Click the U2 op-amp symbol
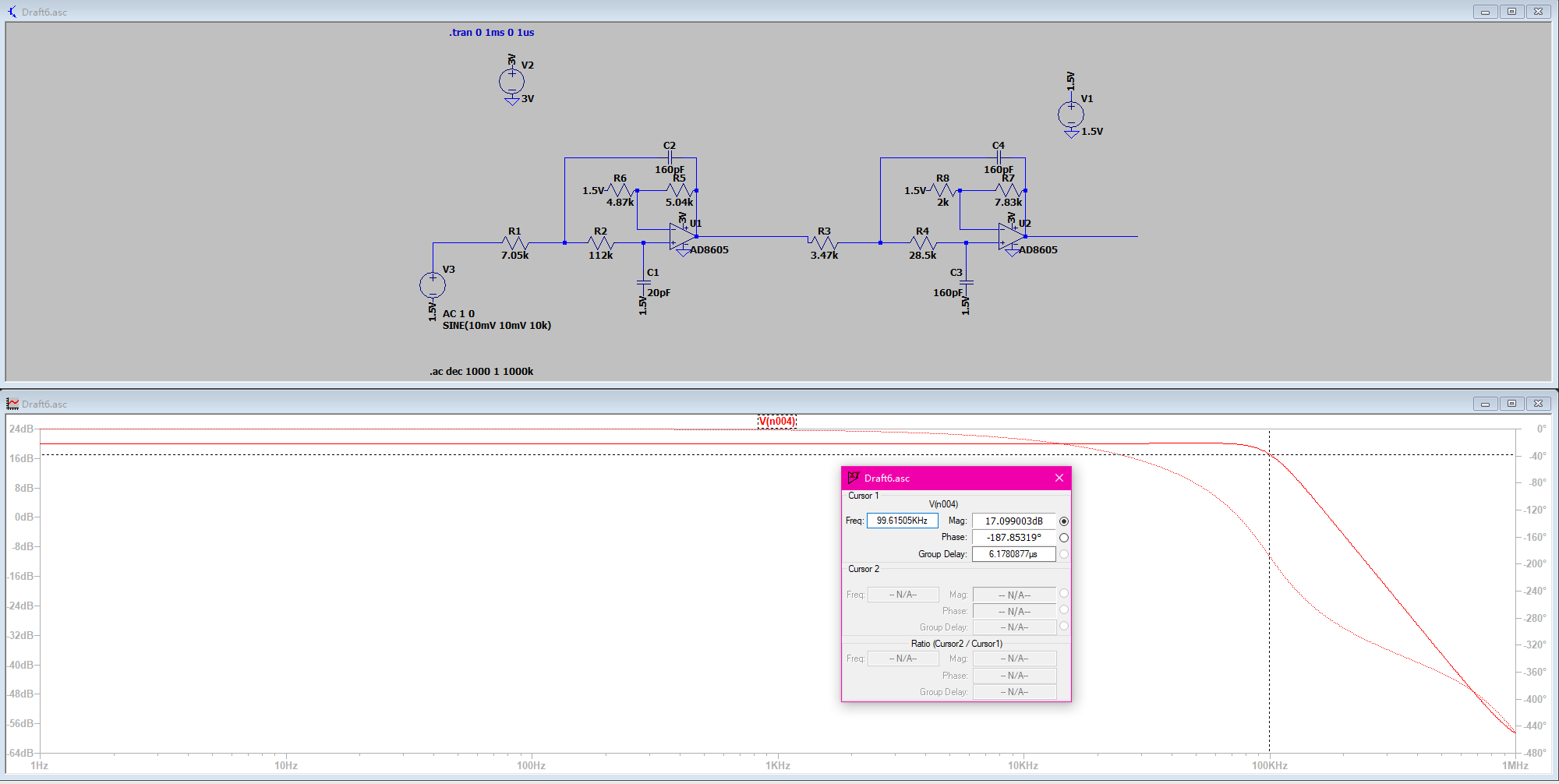 click(x=1011, y=236)
